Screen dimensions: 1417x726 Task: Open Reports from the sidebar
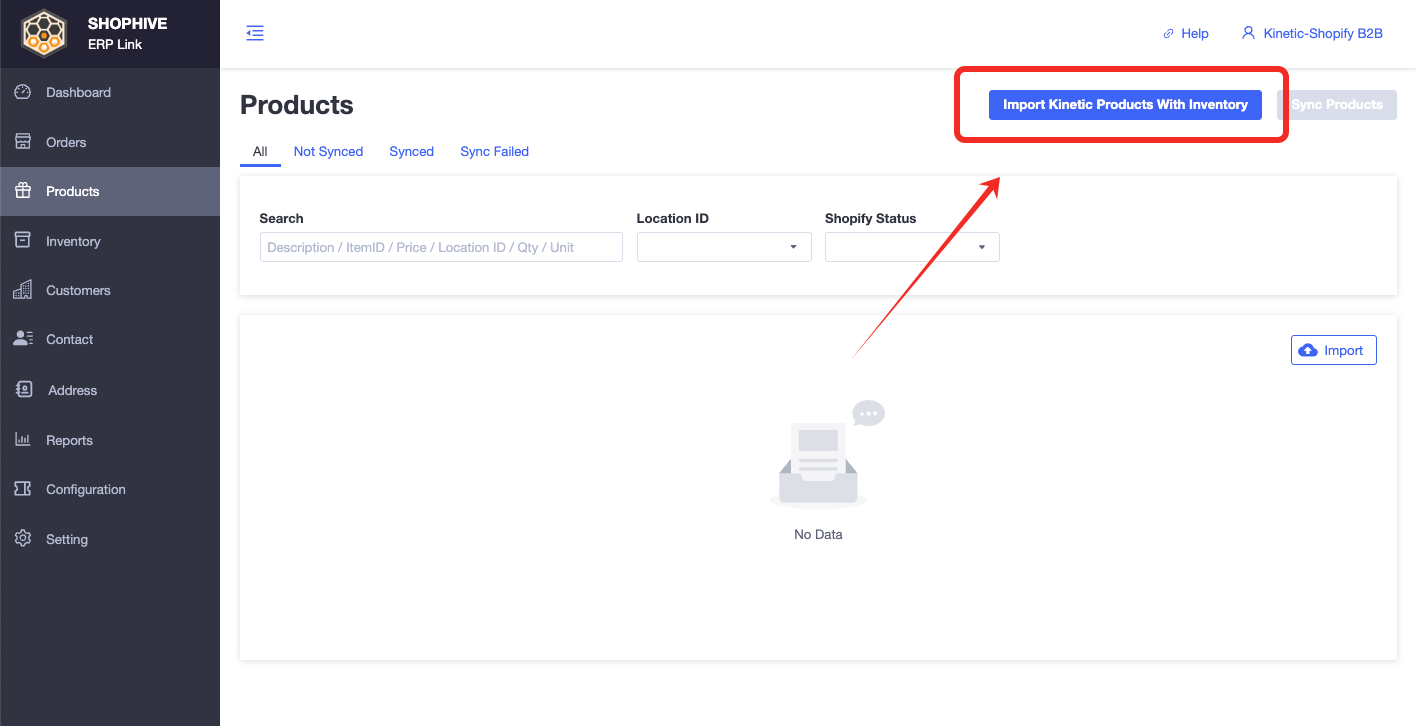[x=110, y=440]
